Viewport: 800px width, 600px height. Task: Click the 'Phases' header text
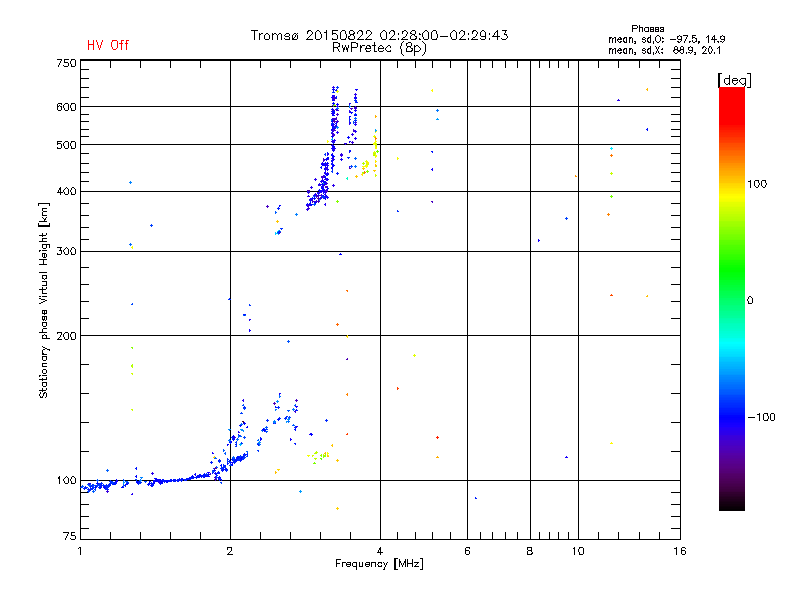coord(647,29)
